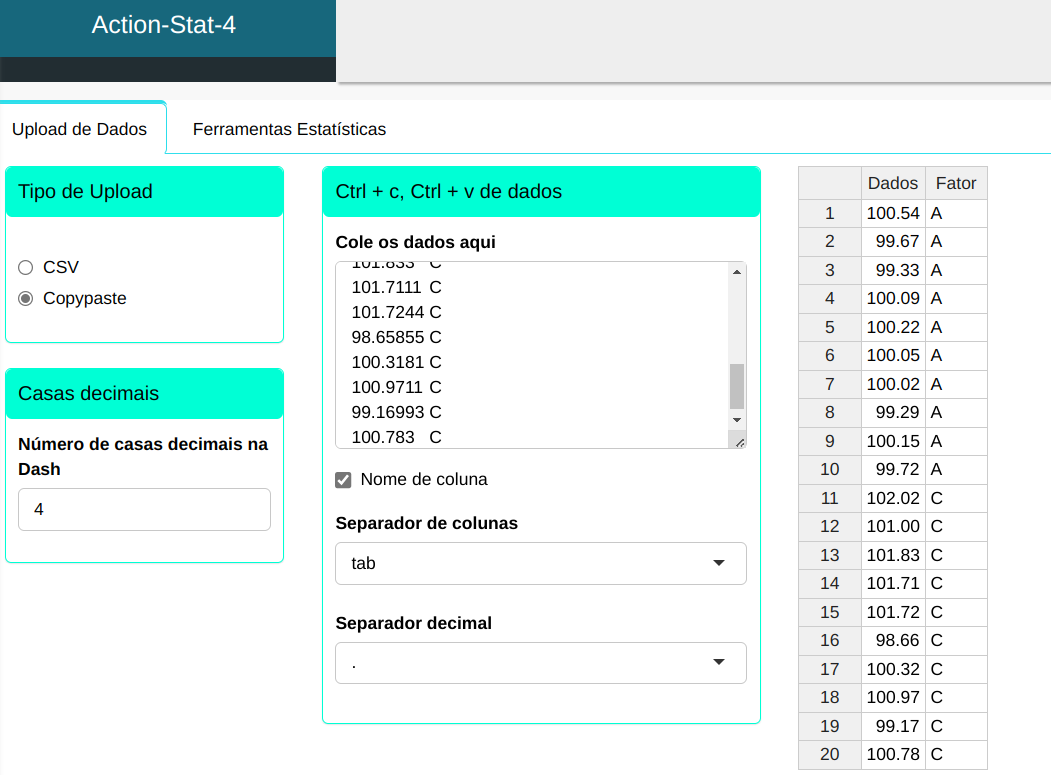Switch to the Ferramentas Estatísticas tab

point(289,129)
